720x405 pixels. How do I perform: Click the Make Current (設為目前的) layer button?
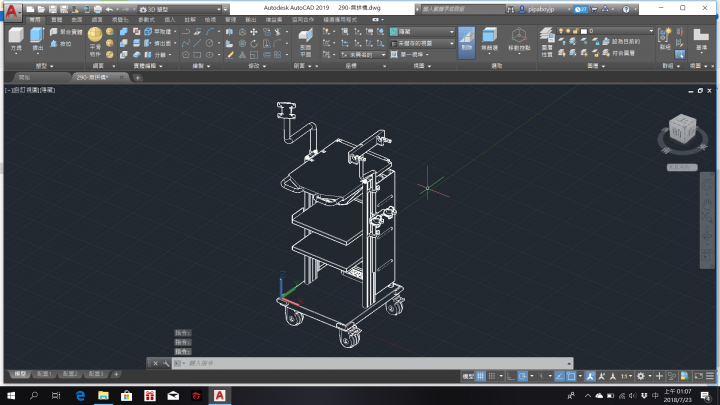point(620,42)
